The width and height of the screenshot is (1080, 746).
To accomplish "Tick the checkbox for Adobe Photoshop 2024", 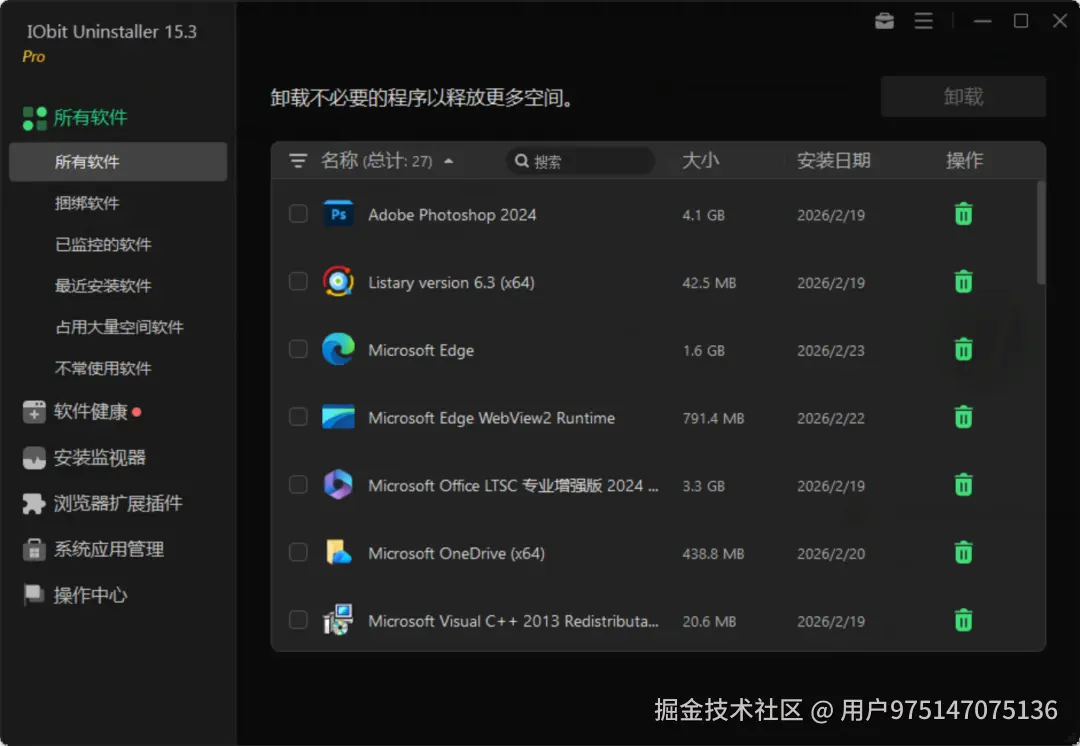I will [x=298, y=214].
